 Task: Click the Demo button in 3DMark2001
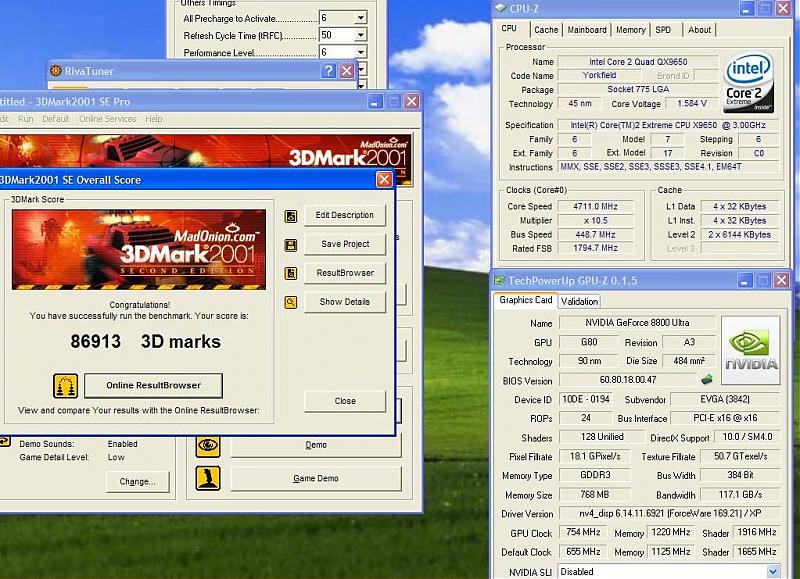[x=316, y=445]
